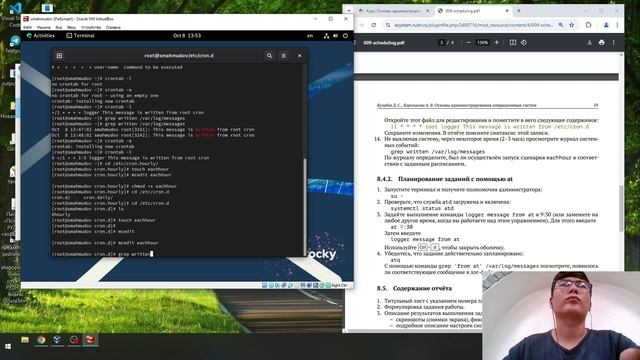Open Chrome three-dot menu
Screen dimensions: 640x360
tap(618, 25)
